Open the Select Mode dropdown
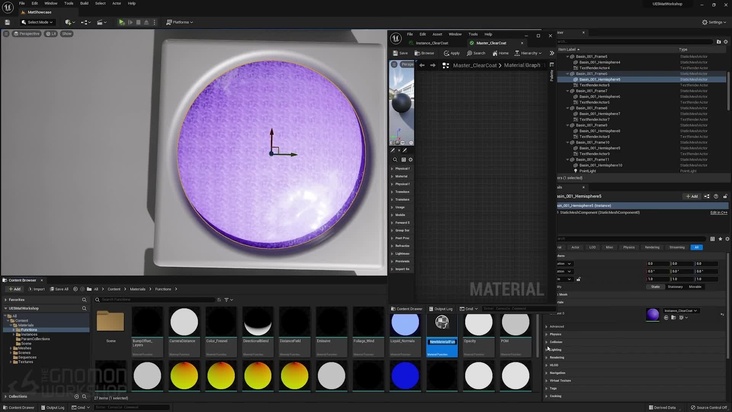 tap(38, 21)
